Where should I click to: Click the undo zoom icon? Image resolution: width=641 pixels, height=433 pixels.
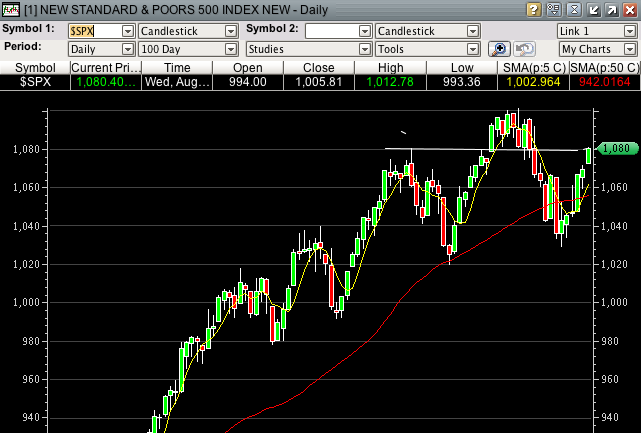[525, 49]
